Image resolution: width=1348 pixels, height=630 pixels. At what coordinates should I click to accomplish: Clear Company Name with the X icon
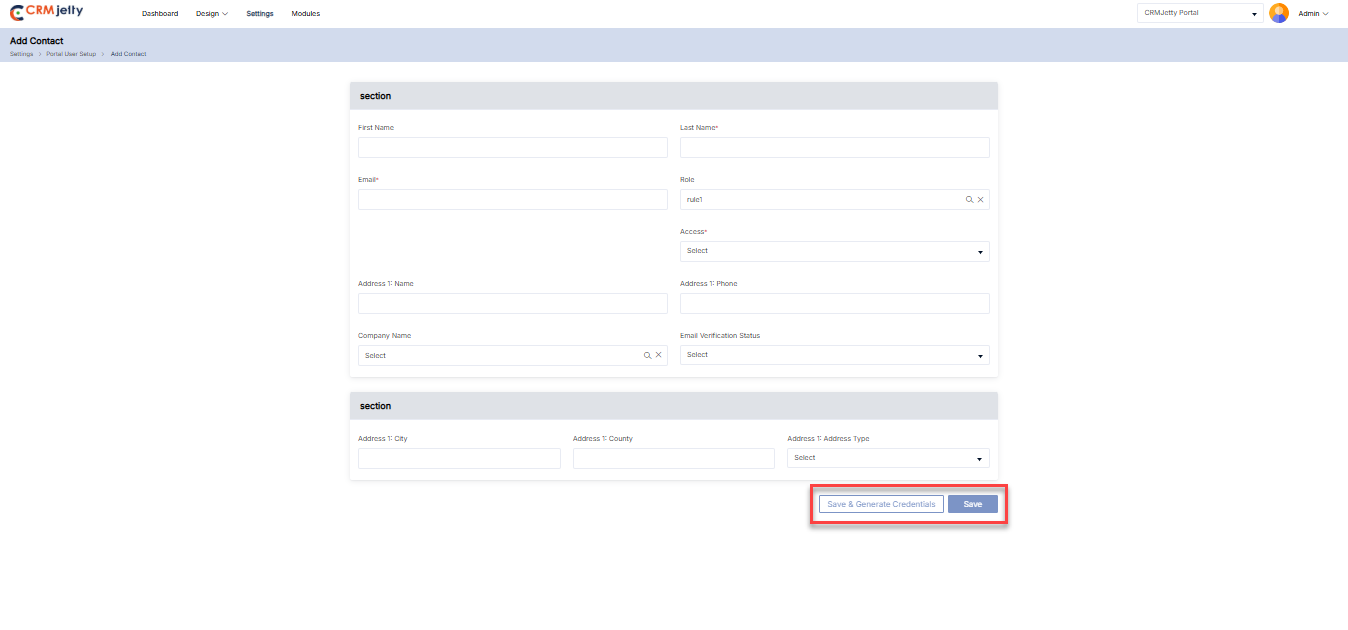659,355
